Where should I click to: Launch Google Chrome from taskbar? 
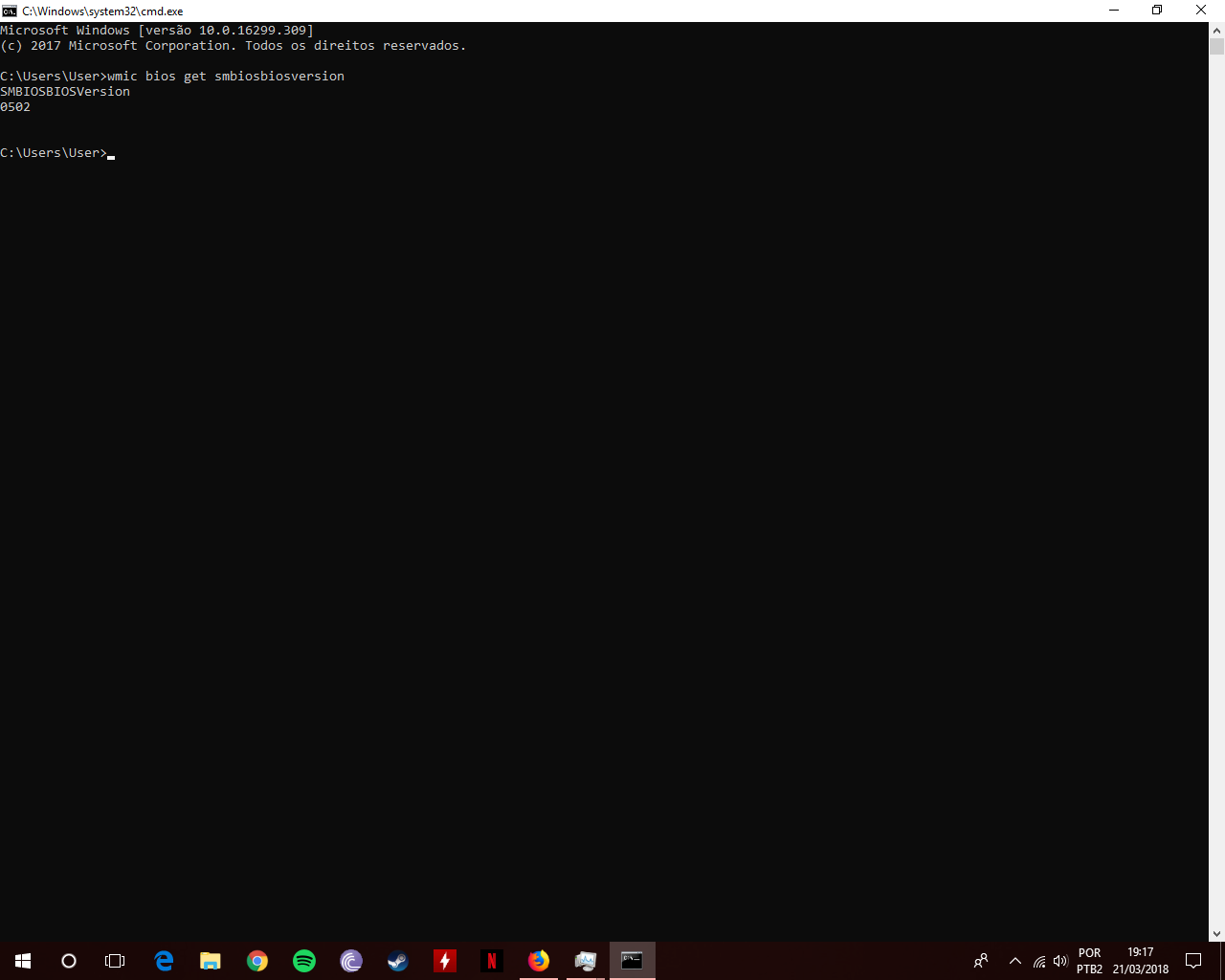pyautogui.click(x=257, y=961)
